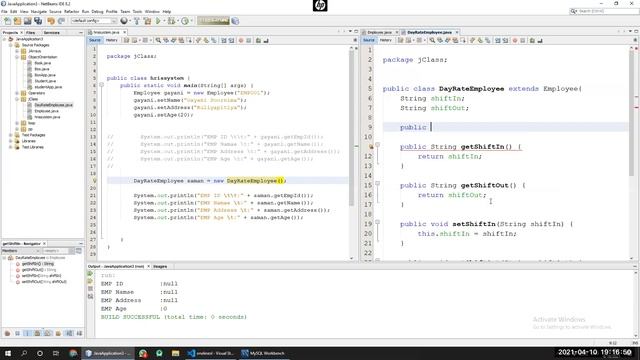Open the Window menu
This screenshot has height=360, width=640.
click(x=152, y=11)
